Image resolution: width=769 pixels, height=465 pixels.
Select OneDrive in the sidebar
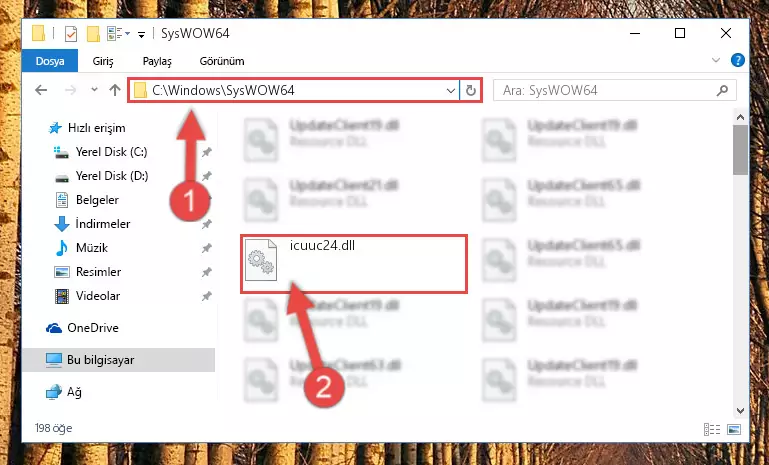coord(93,328)
